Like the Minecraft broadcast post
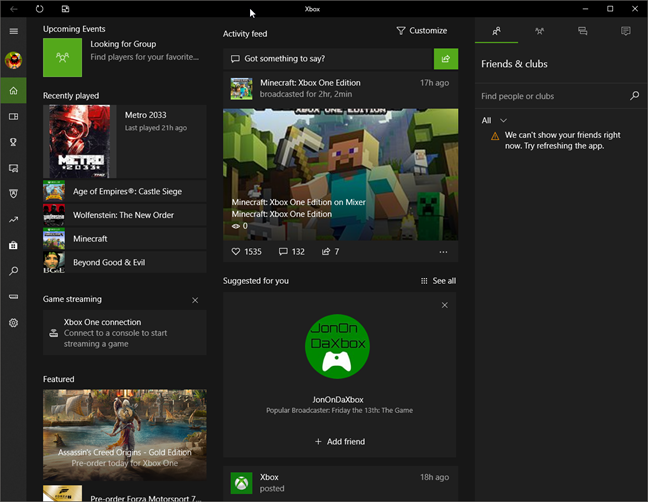Viewport: 648px width, 502px height. click(246, 252)
